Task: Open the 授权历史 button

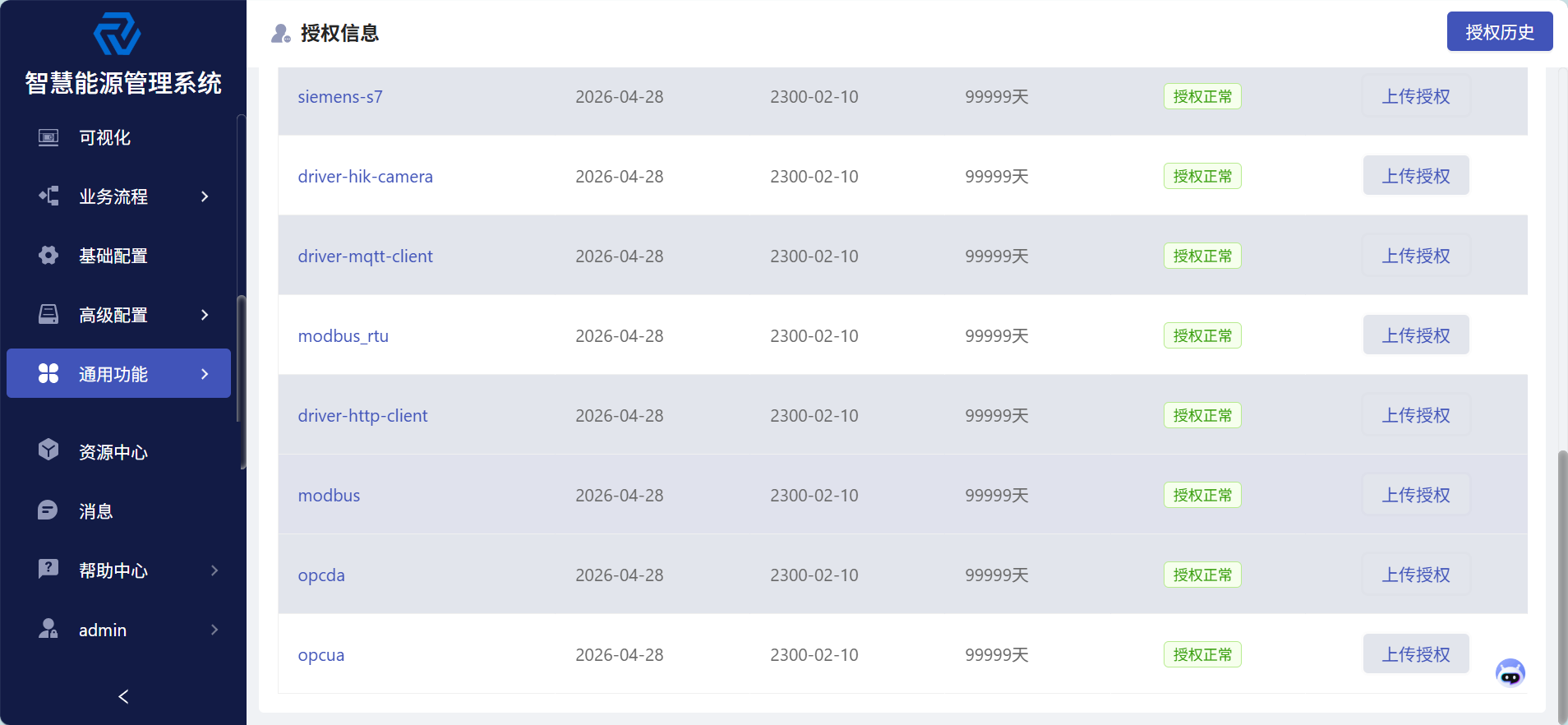Action: [x=1500, y=31]
